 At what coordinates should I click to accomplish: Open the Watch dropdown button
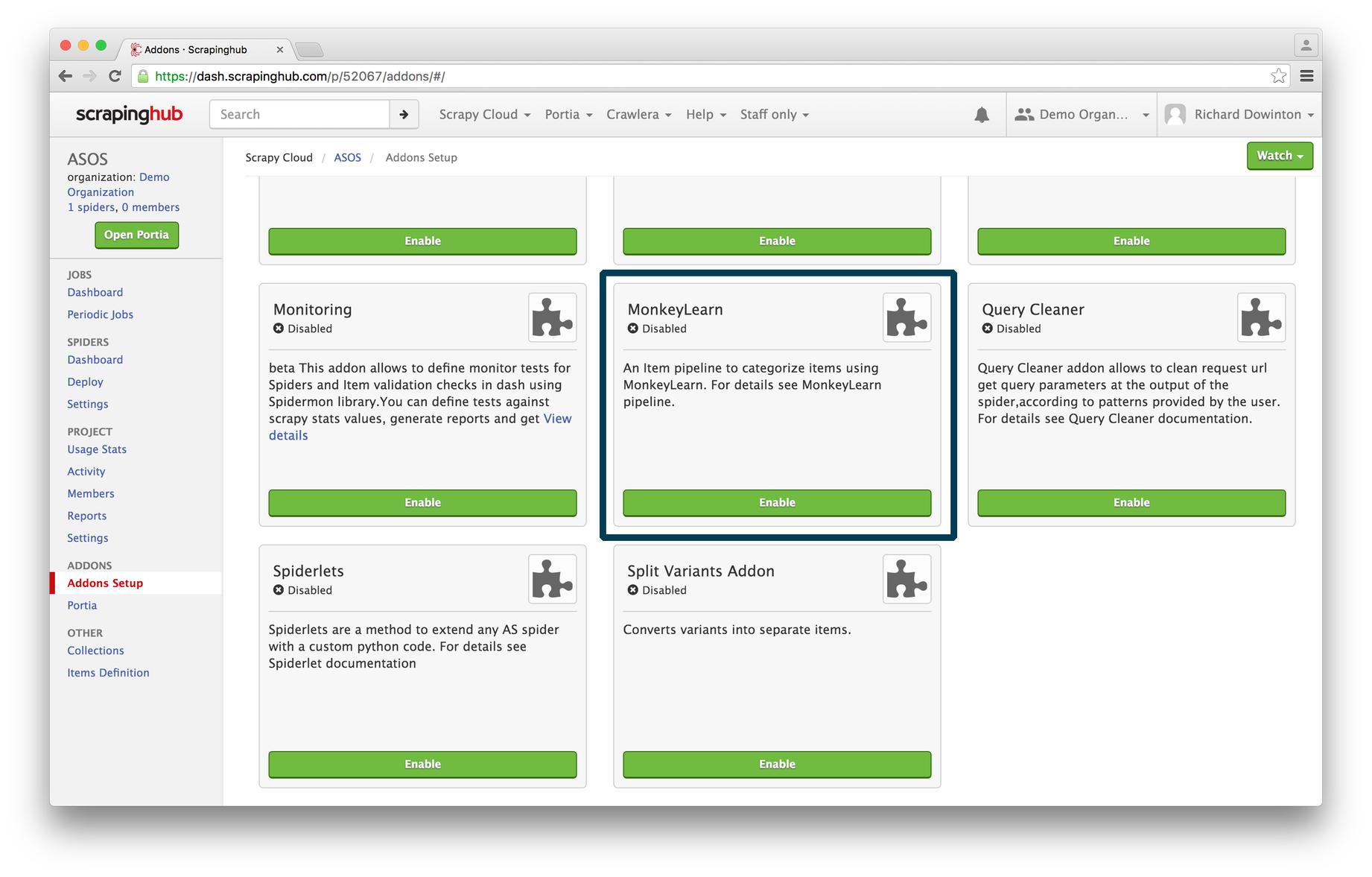tap(1280, 156)
